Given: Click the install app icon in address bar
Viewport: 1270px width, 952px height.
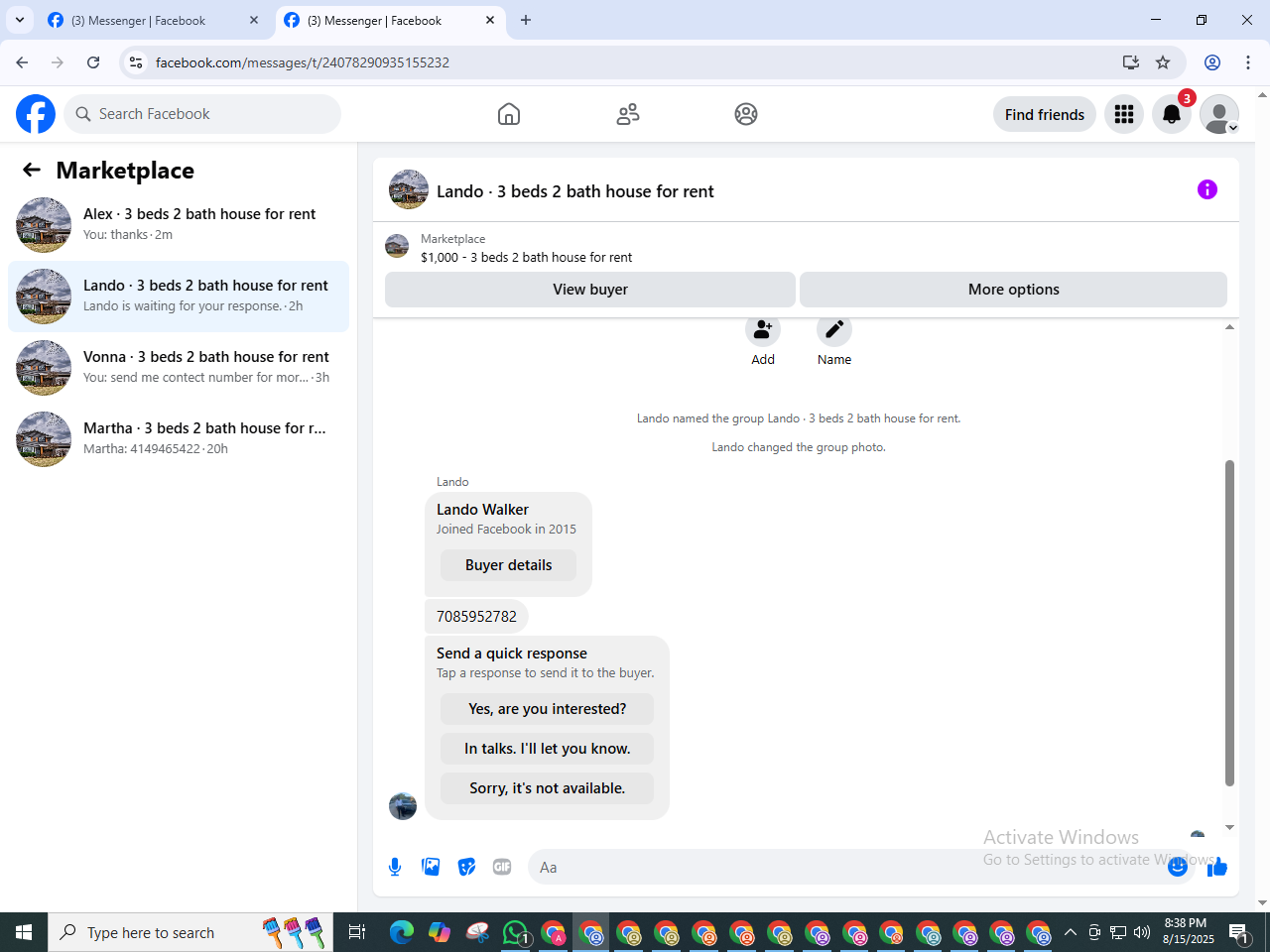Looking at the screenshot, I should 1130,62.
